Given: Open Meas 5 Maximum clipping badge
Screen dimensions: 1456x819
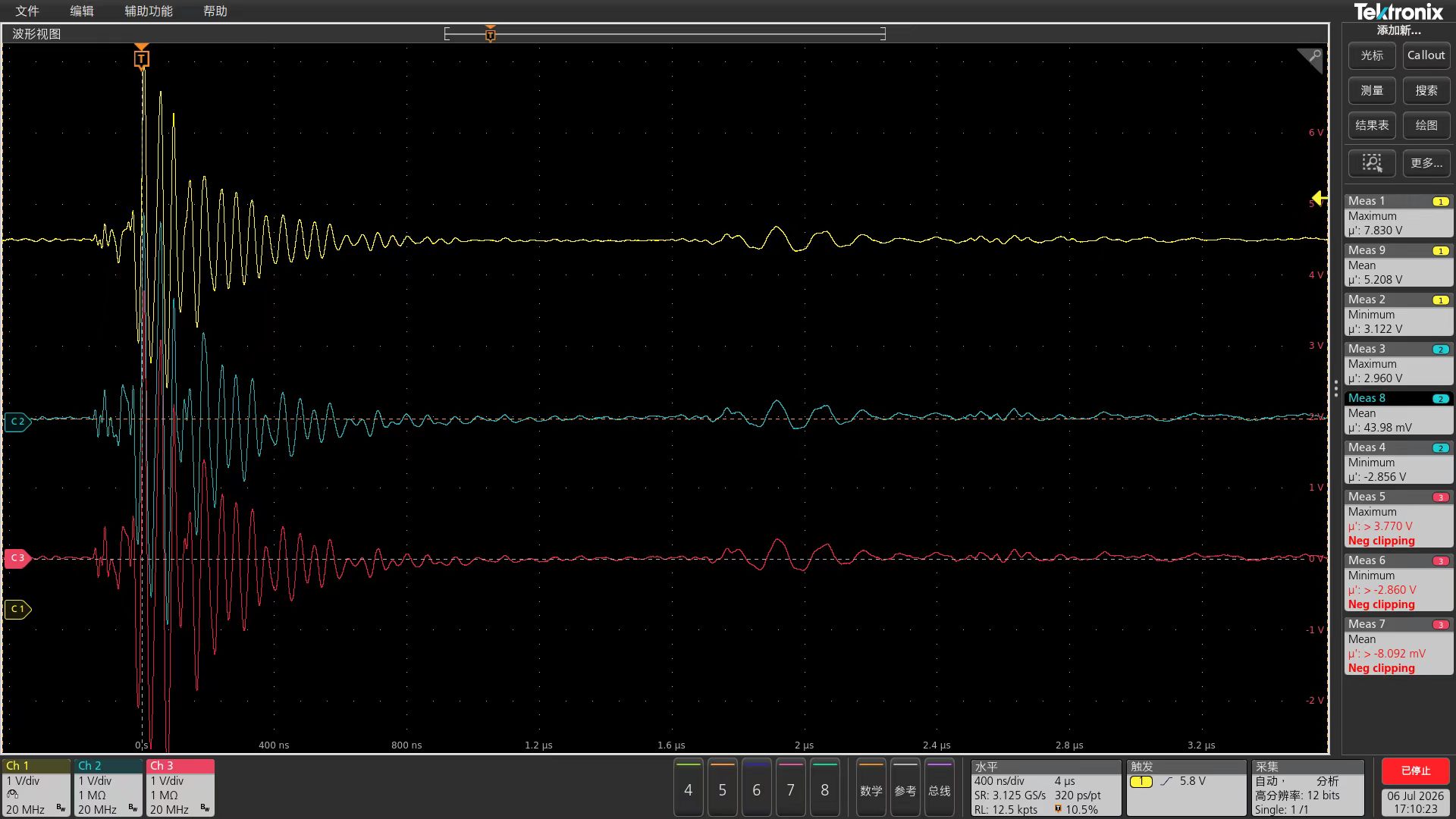Looking at the screenshot, I should [1398, 519].
